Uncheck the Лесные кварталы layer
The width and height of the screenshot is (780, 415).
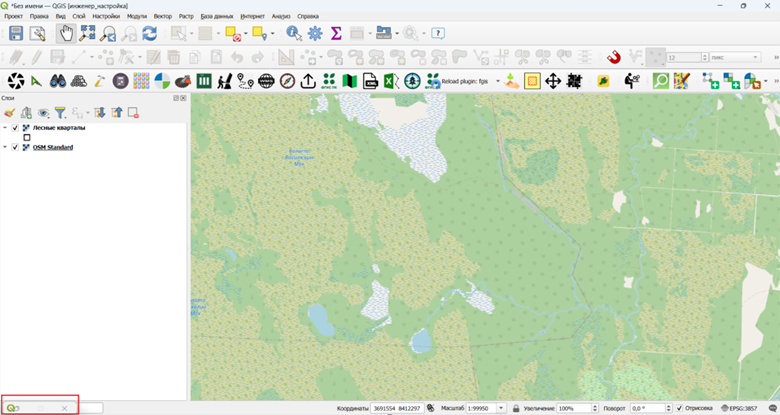15,128
